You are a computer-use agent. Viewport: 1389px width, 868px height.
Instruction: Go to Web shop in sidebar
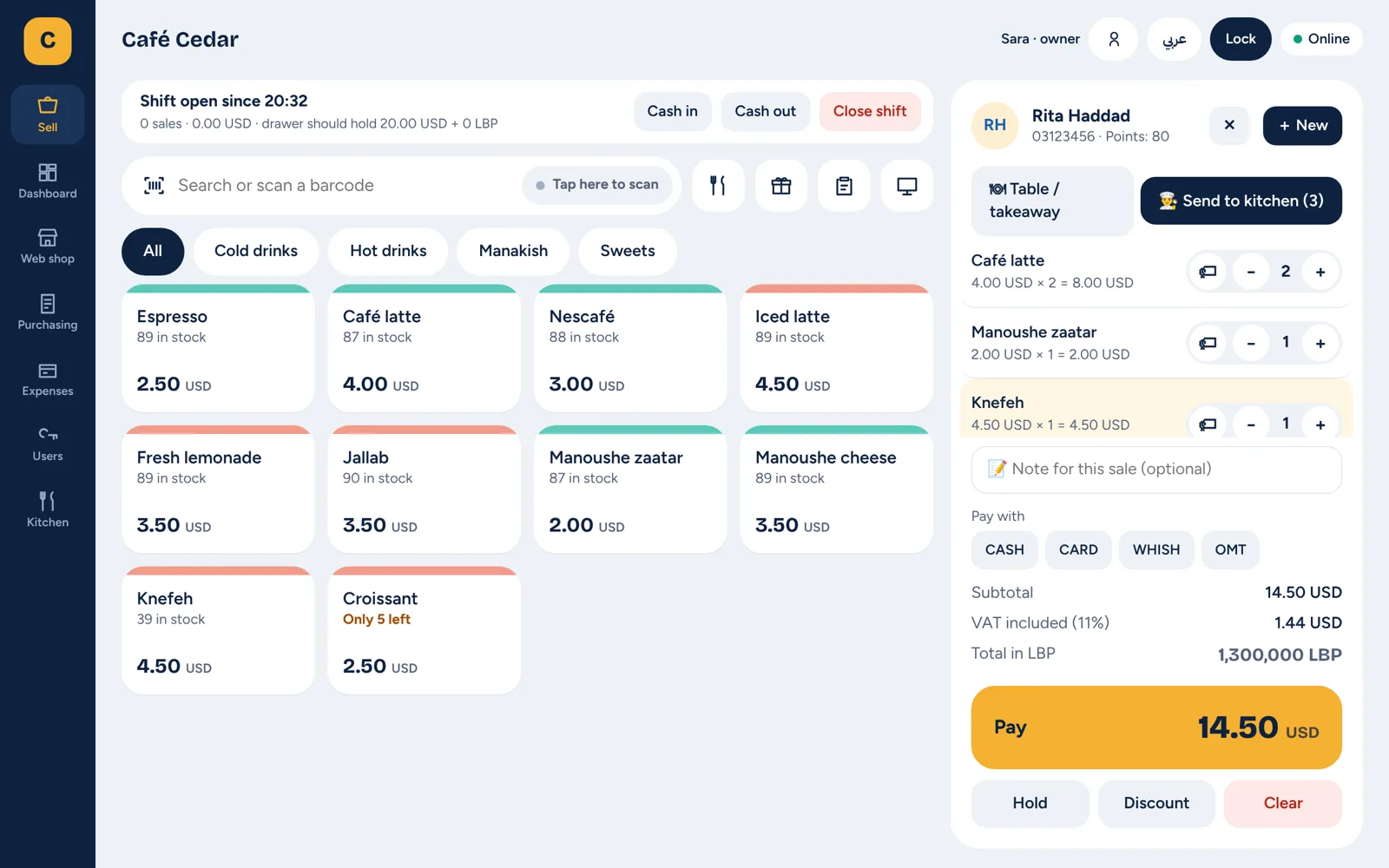point(48,247)
